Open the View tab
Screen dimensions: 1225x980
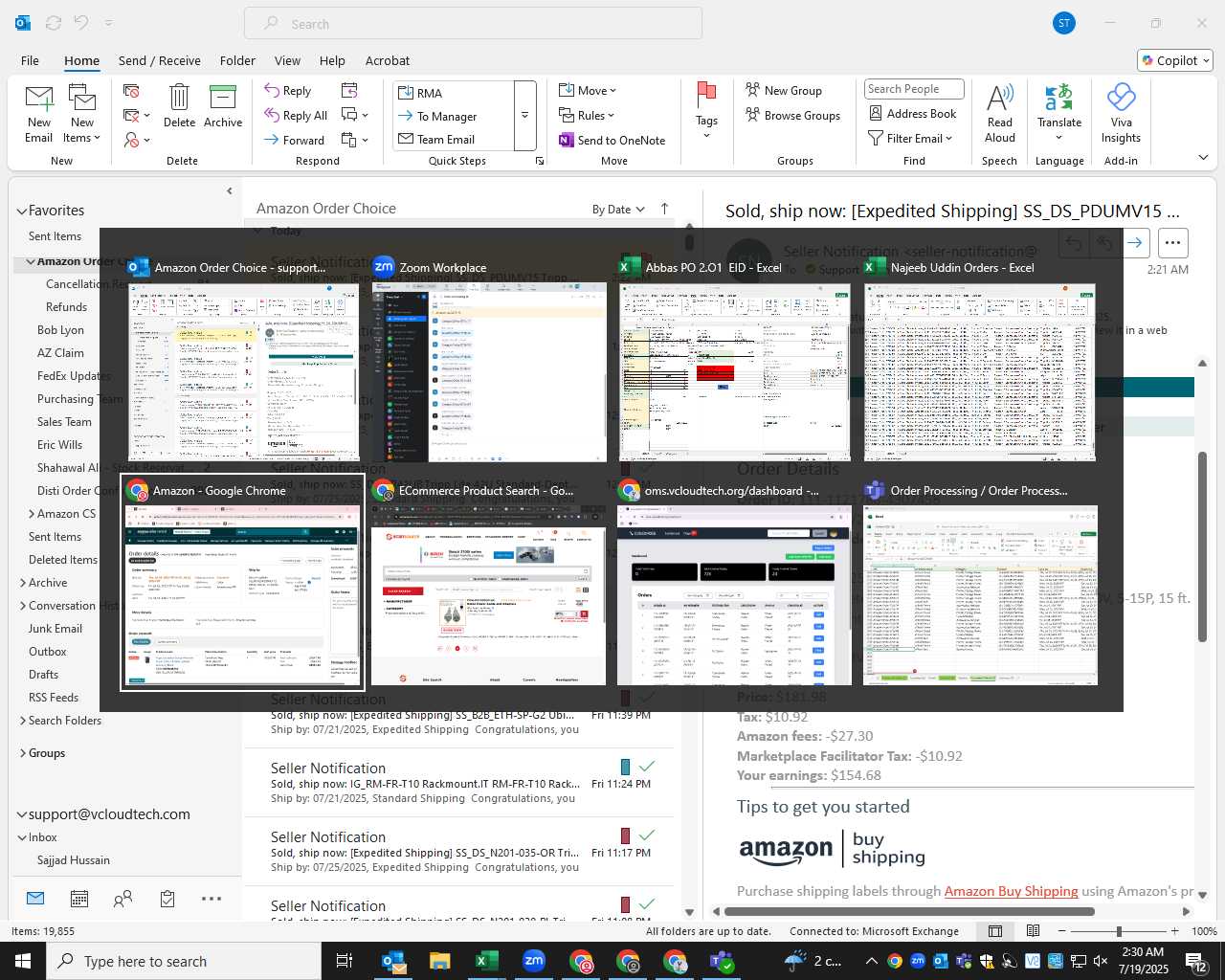(287, 60)
